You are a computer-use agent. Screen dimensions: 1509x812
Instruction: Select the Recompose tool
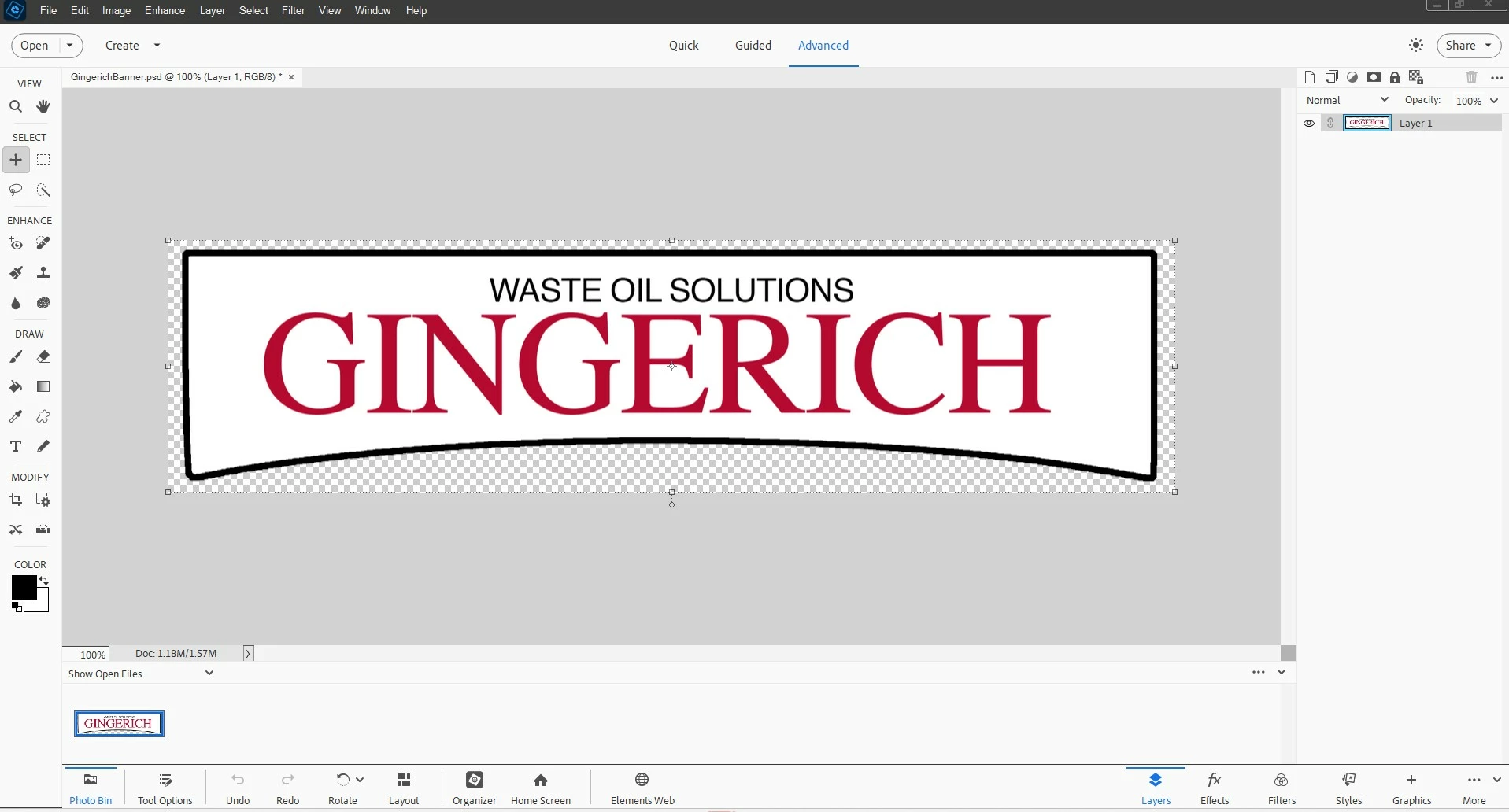point(43,500)
